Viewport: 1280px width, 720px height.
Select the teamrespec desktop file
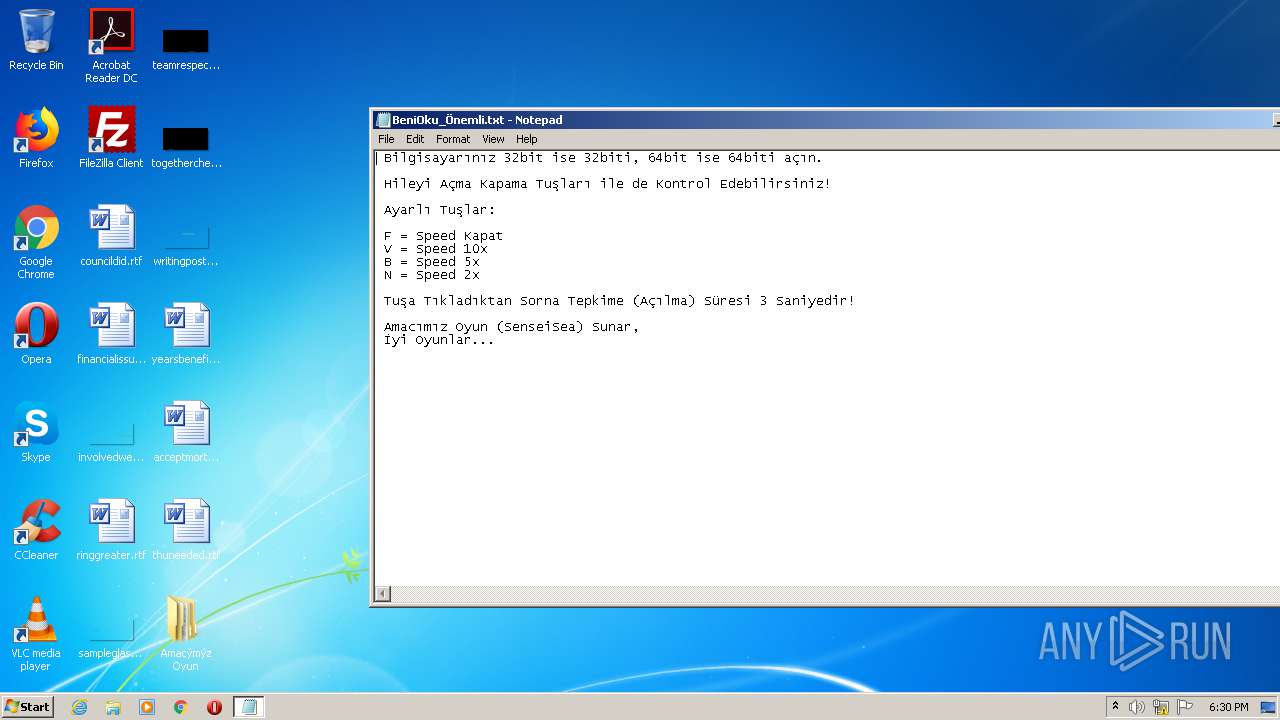[x=186, y=46]
